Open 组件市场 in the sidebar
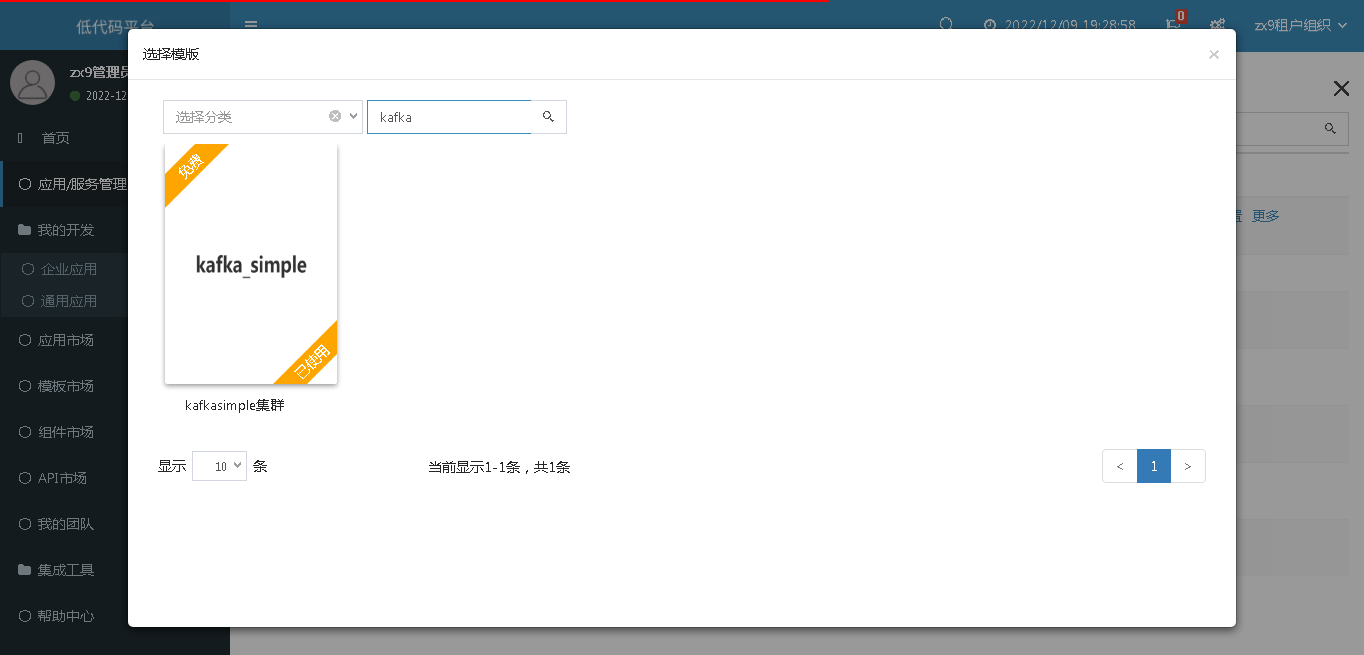The width and height of the screenshot is (1364, 655). [64, 432]
